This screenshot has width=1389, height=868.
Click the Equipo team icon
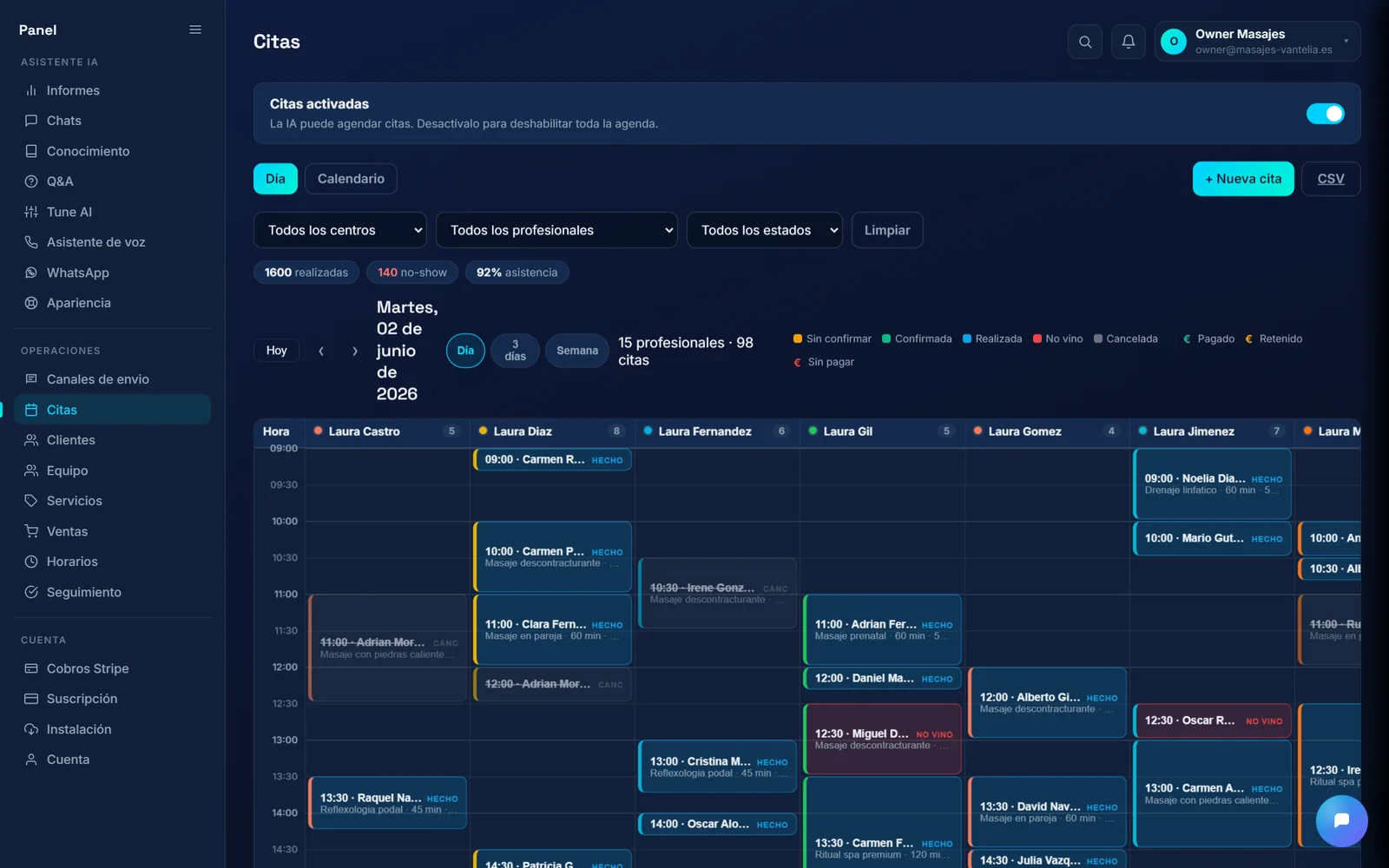pos(31,470)
